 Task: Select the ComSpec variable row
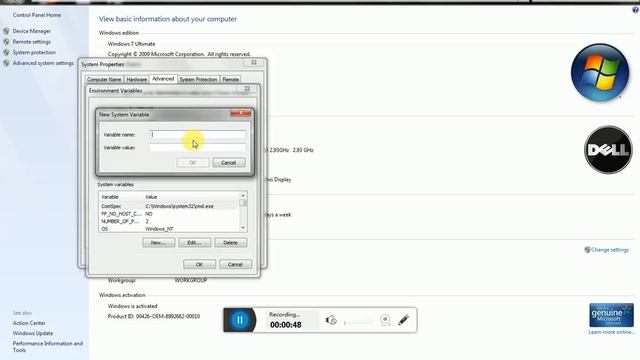169,206
